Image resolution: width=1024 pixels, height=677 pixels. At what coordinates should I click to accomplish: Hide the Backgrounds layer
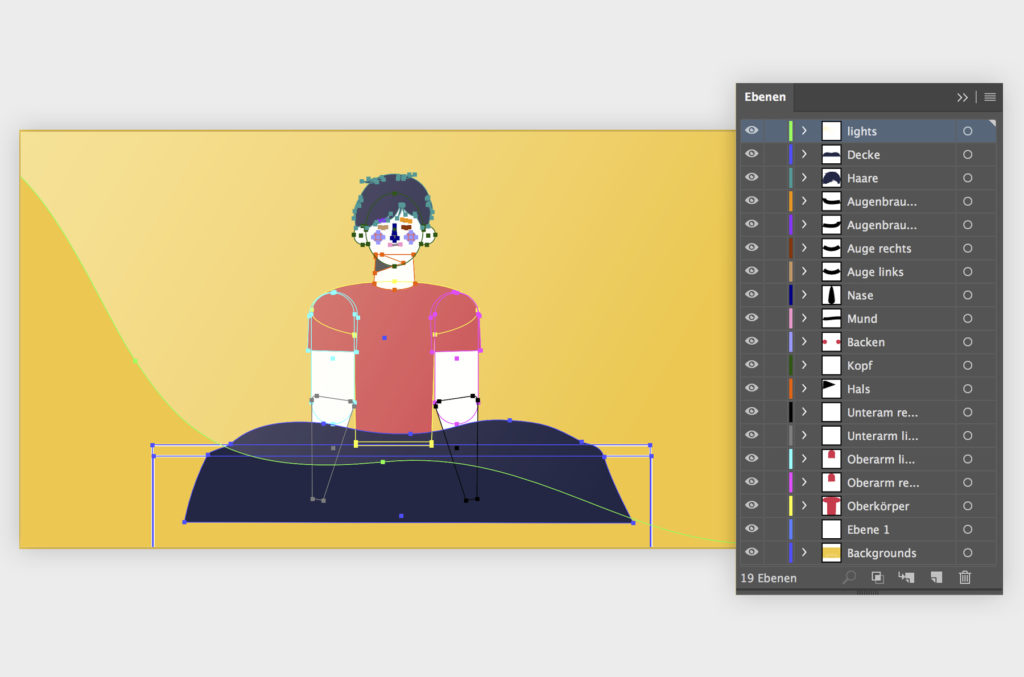[x=751, y=553]
